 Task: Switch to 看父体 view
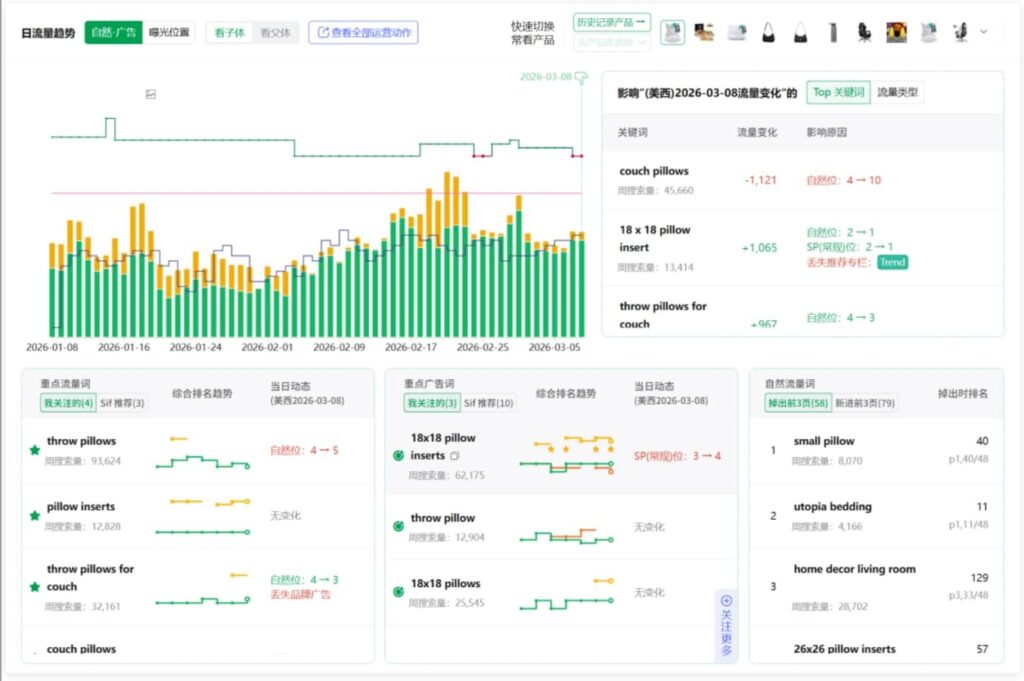[x=275, y=32]
